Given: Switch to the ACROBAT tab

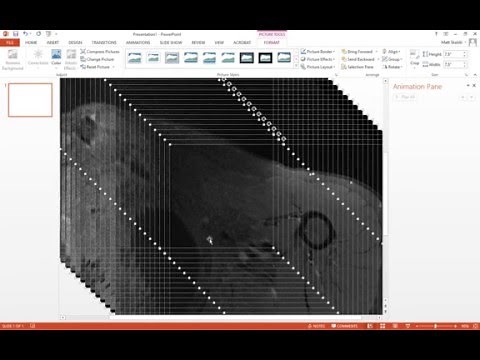Looking at the screenshot, I should coord(242,43).
